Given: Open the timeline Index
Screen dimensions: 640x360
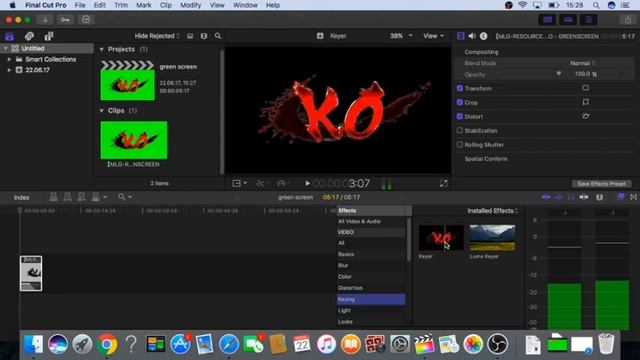Looking at the screenshot, I should coord(22,198).
